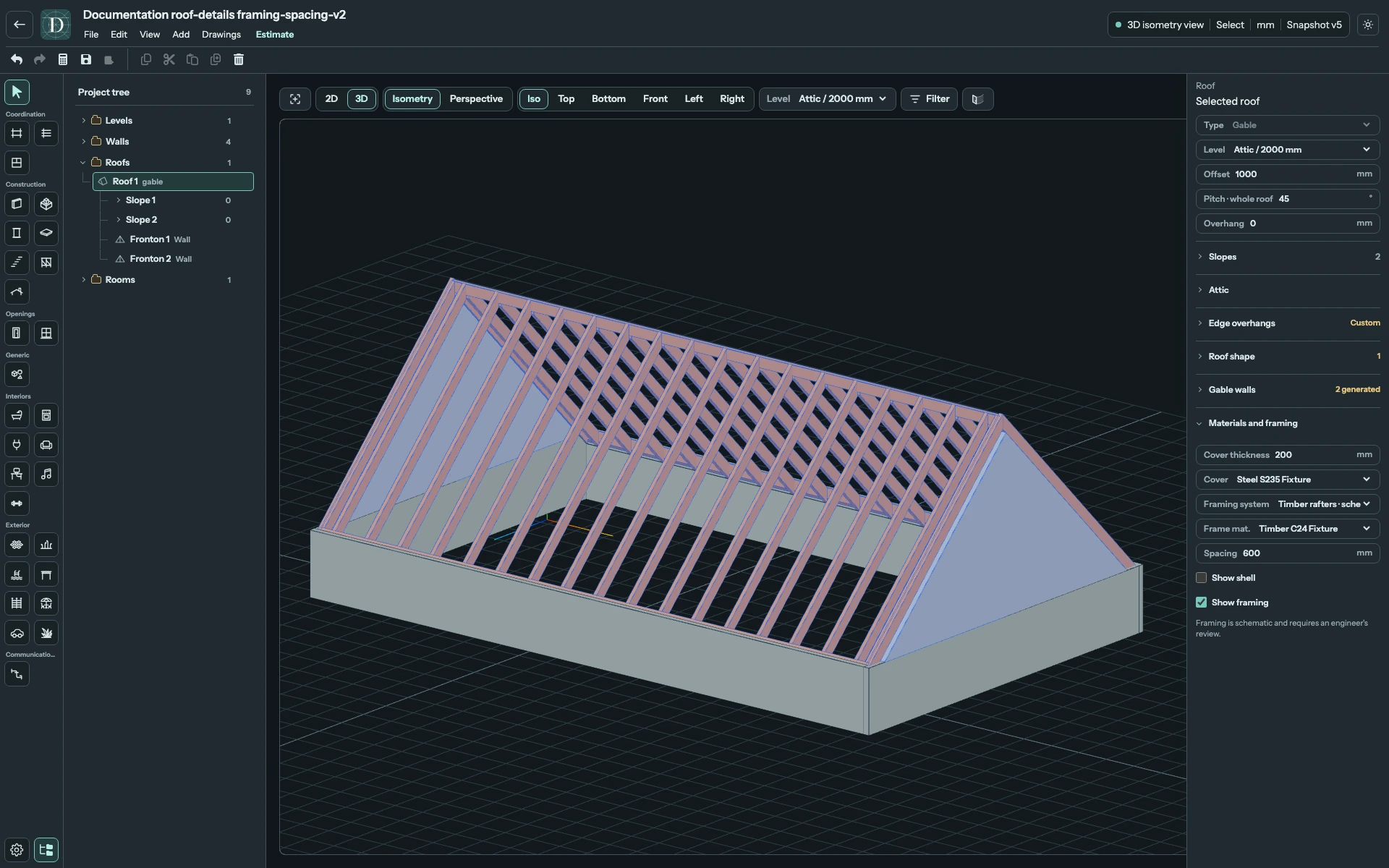Open the Drawings menu
Screen dimensions: 1389x868
[x=221, y=35]
